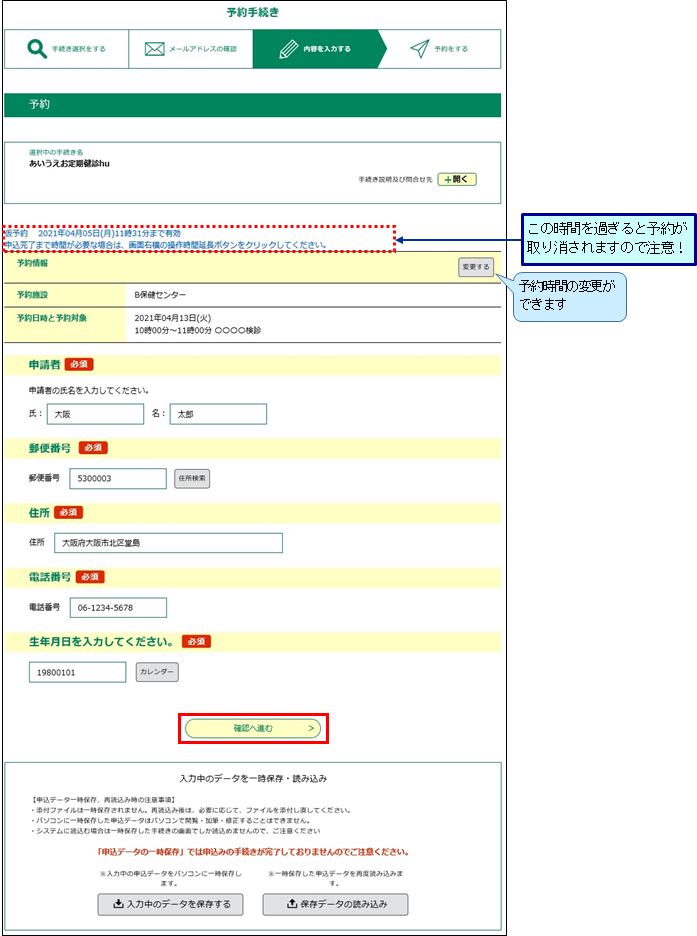Click the 住所検索 button
This screenshot has height=936, width=697.
[192, 479]
